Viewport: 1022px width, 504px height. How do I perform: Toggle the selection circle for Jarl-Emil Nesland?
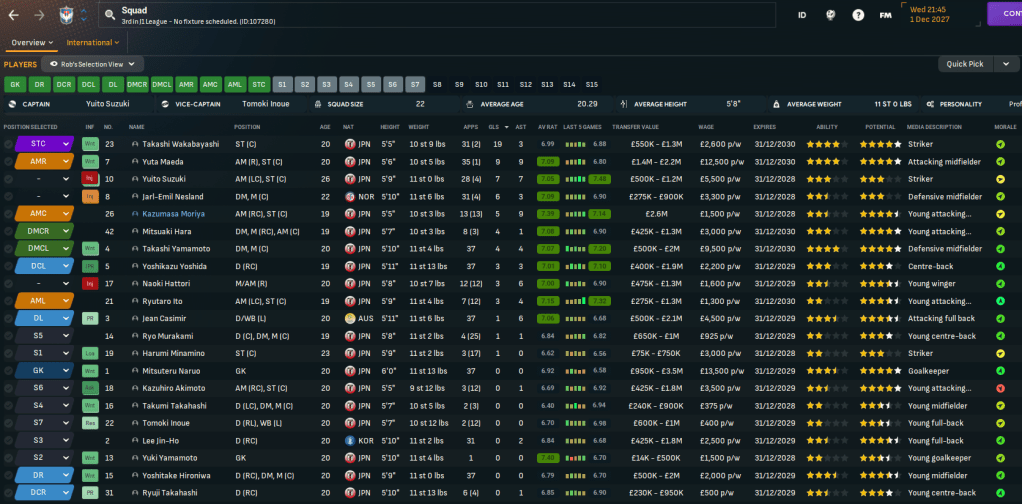click(x=9, y=196)
